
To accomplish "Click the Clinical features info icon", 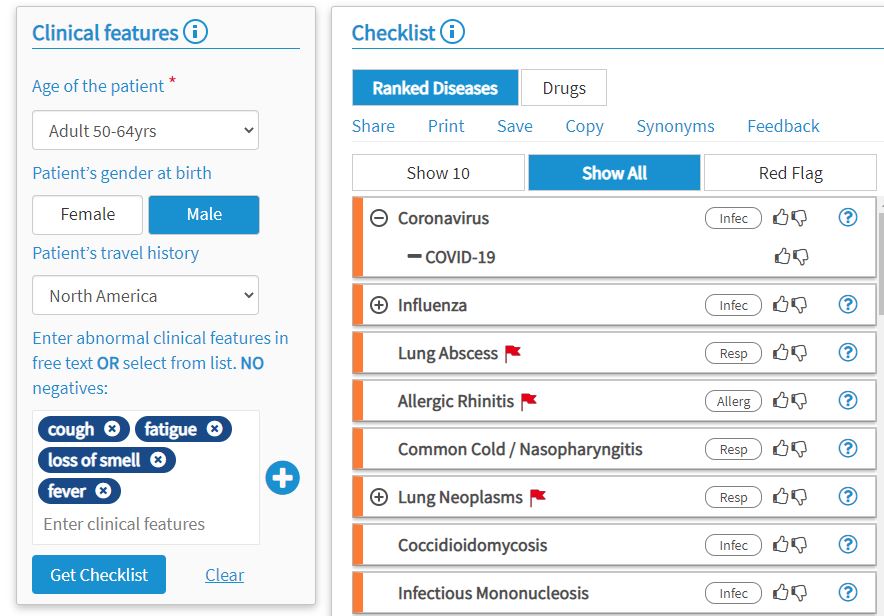I will tap(195, 32).
